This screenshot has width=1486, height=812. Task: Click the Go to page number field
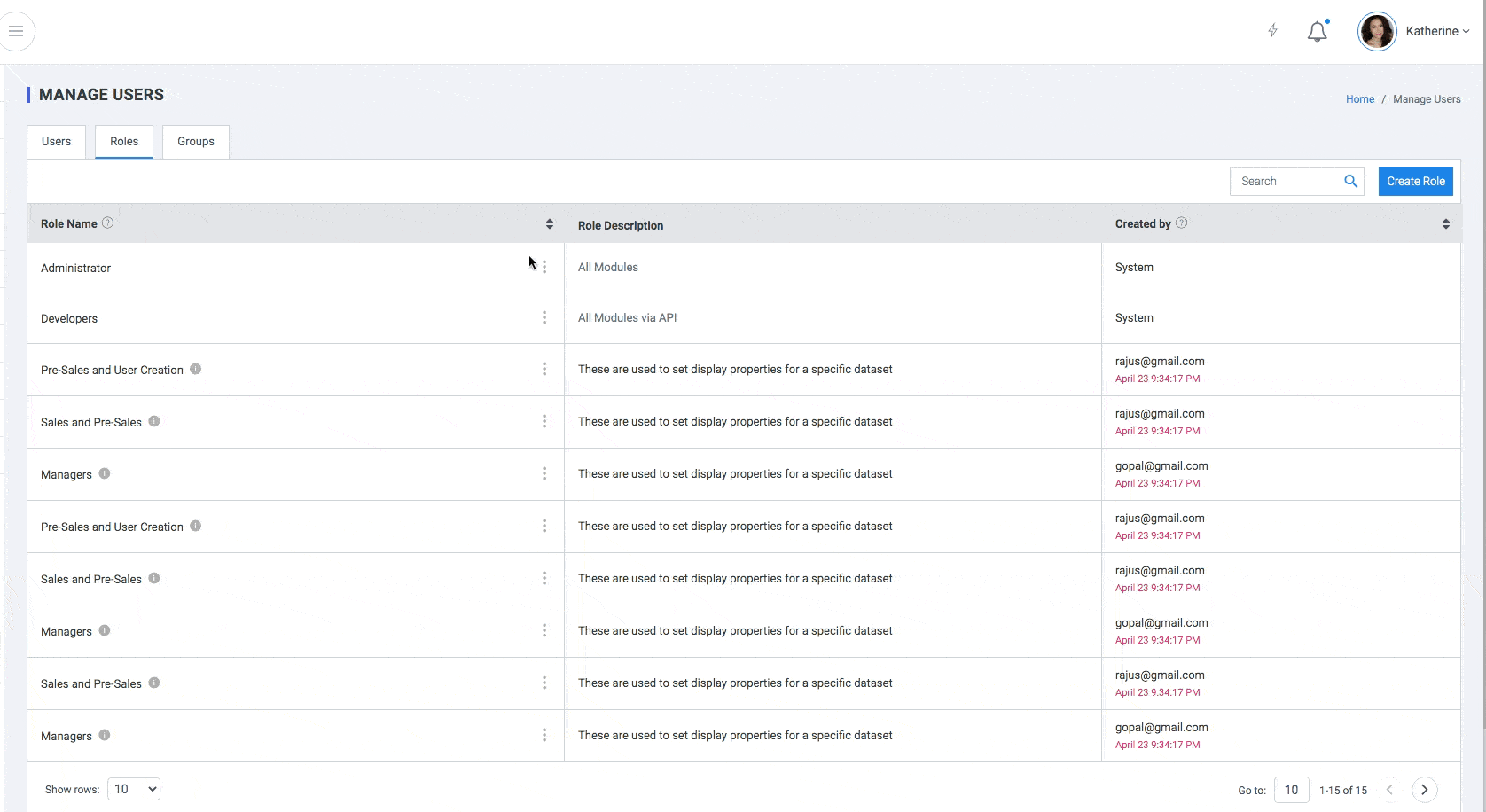point(1291,790)
